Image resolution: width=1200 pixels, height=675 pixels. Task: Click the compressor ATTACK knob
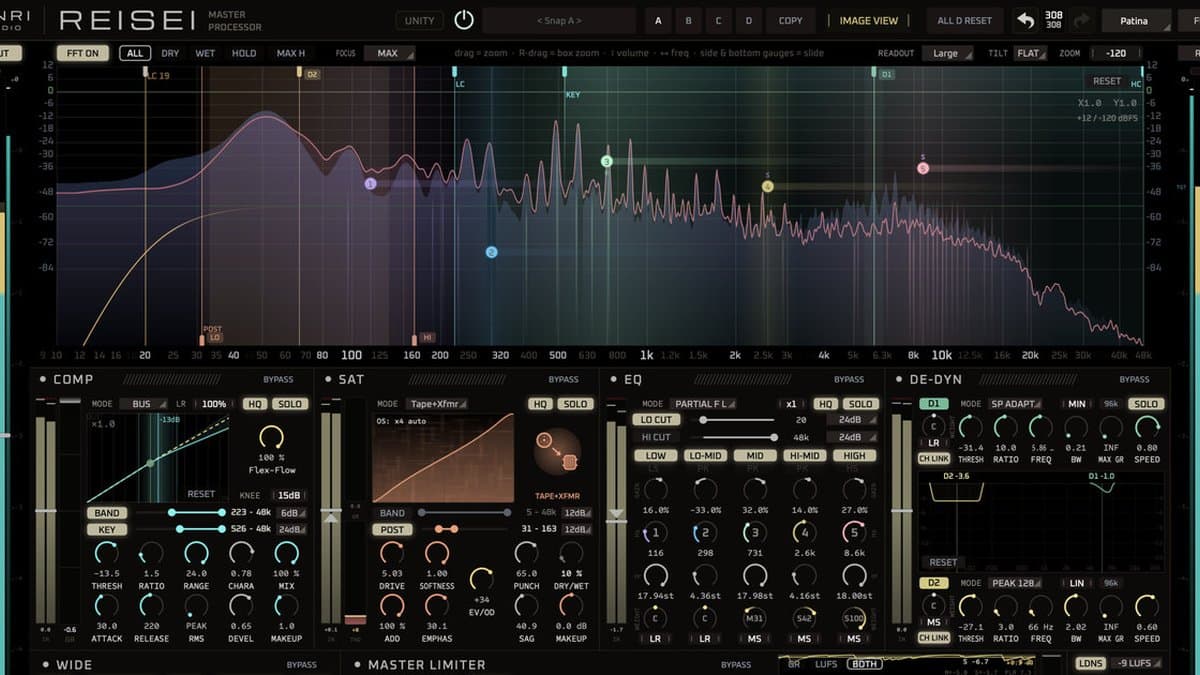106,605
